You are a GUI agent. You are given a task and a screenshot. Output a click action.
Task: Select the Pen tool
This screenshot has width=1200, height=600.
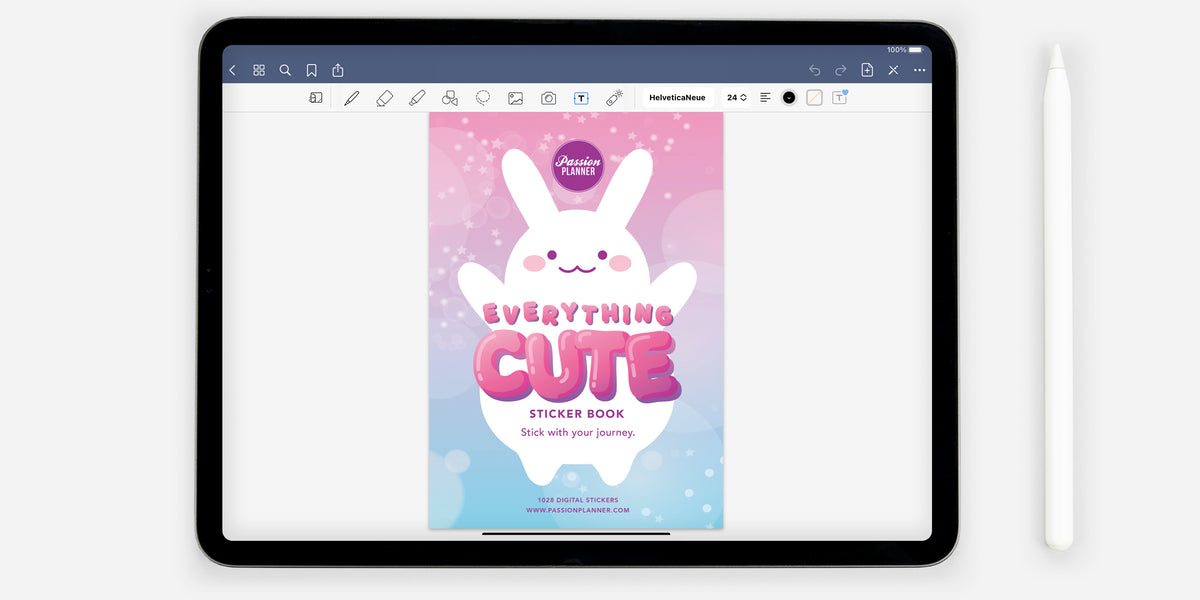(x=351, y=97)
